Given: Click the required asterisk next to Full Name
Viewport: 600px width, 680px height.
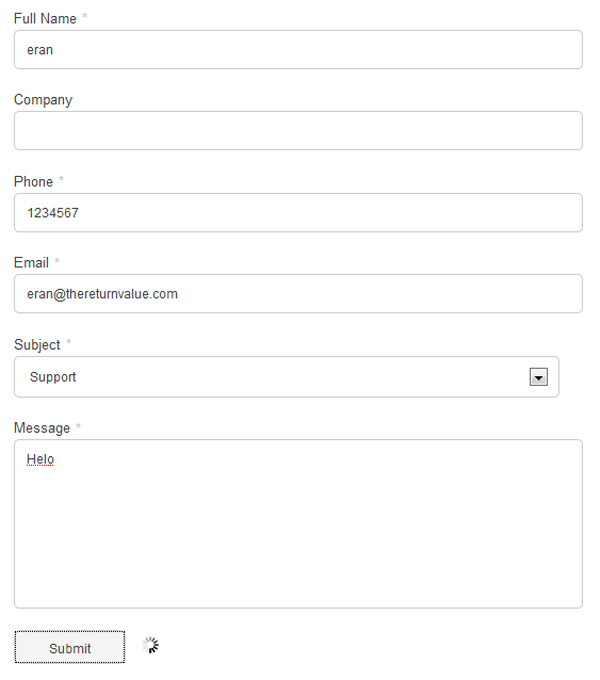Looking at the screenshot, I should coord(85,16).
